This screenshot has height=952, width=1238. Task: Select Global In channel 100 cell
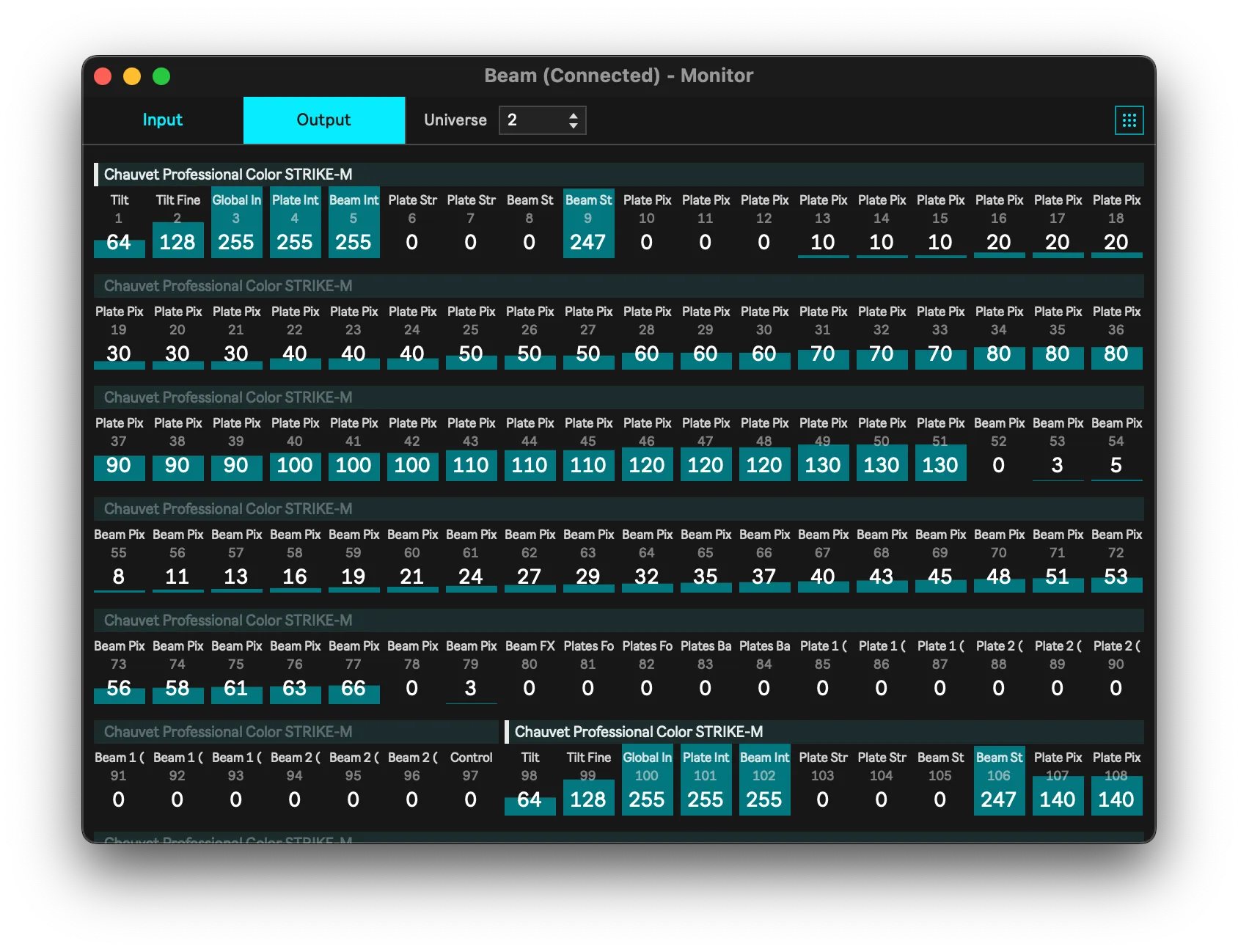[x=647, y=781]
